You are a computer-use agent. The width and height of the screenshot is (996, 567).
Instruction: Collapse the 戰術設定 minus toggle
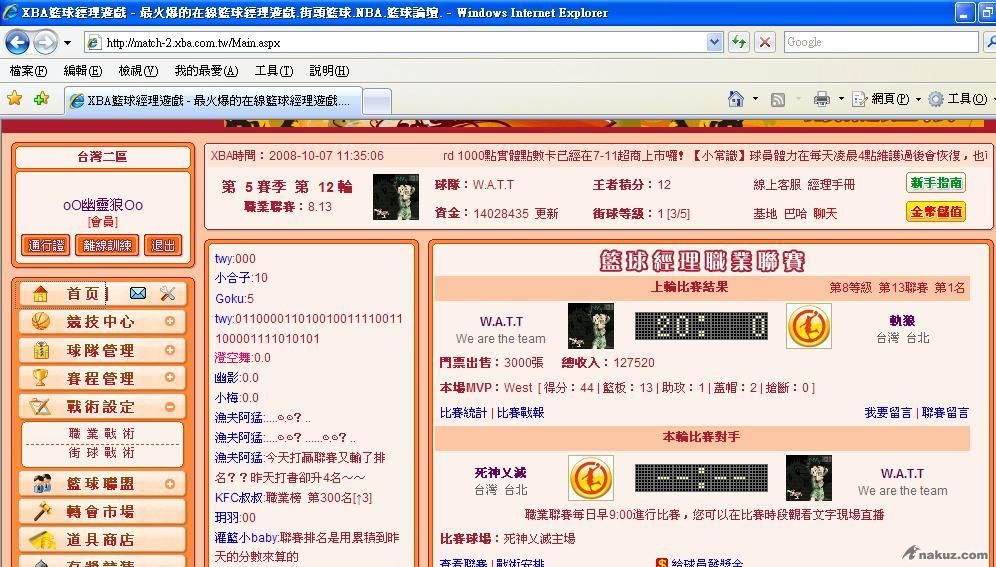pyautogui.click(x=170, y=406)
